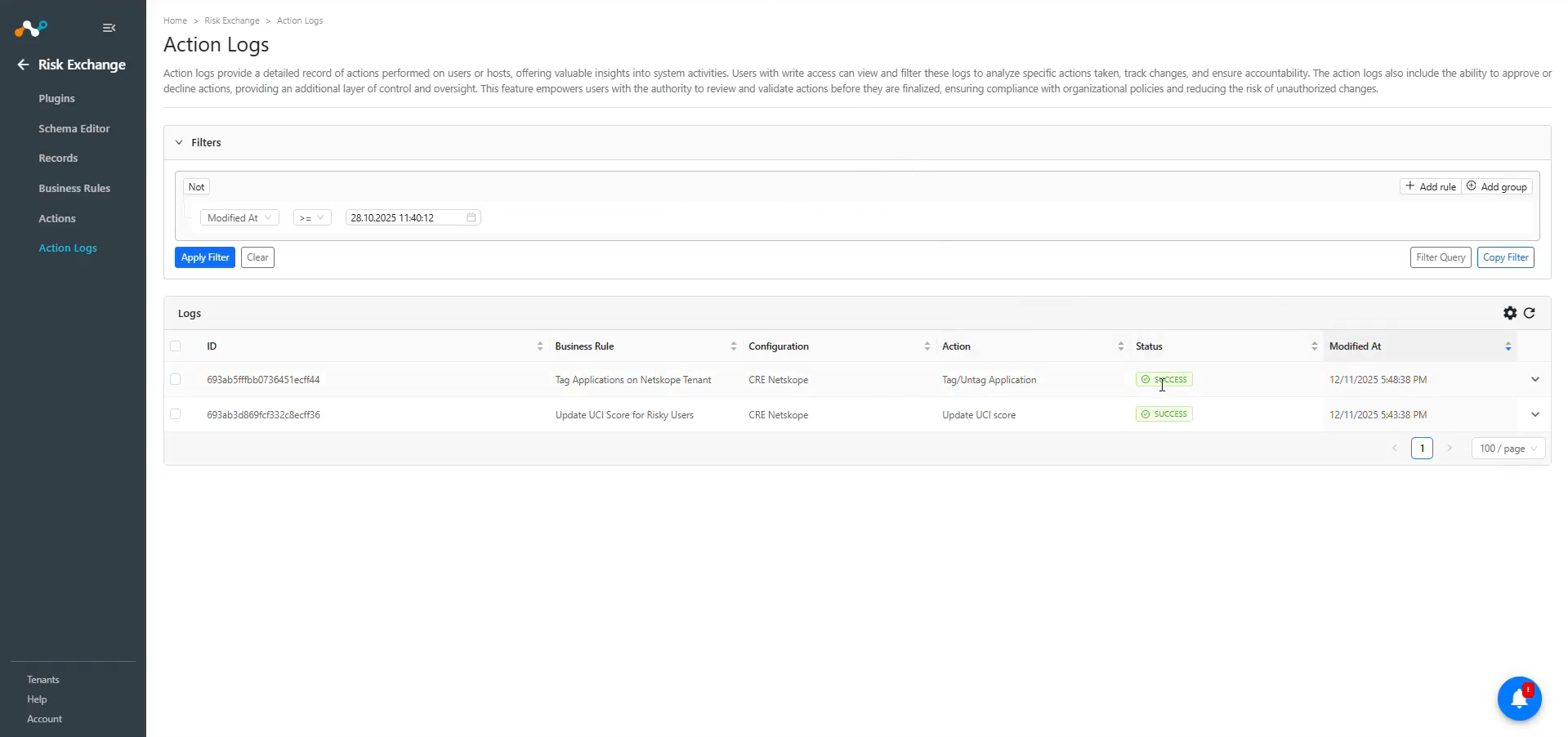
Task: Click the Filter Query button
Action: [1441, 257]
